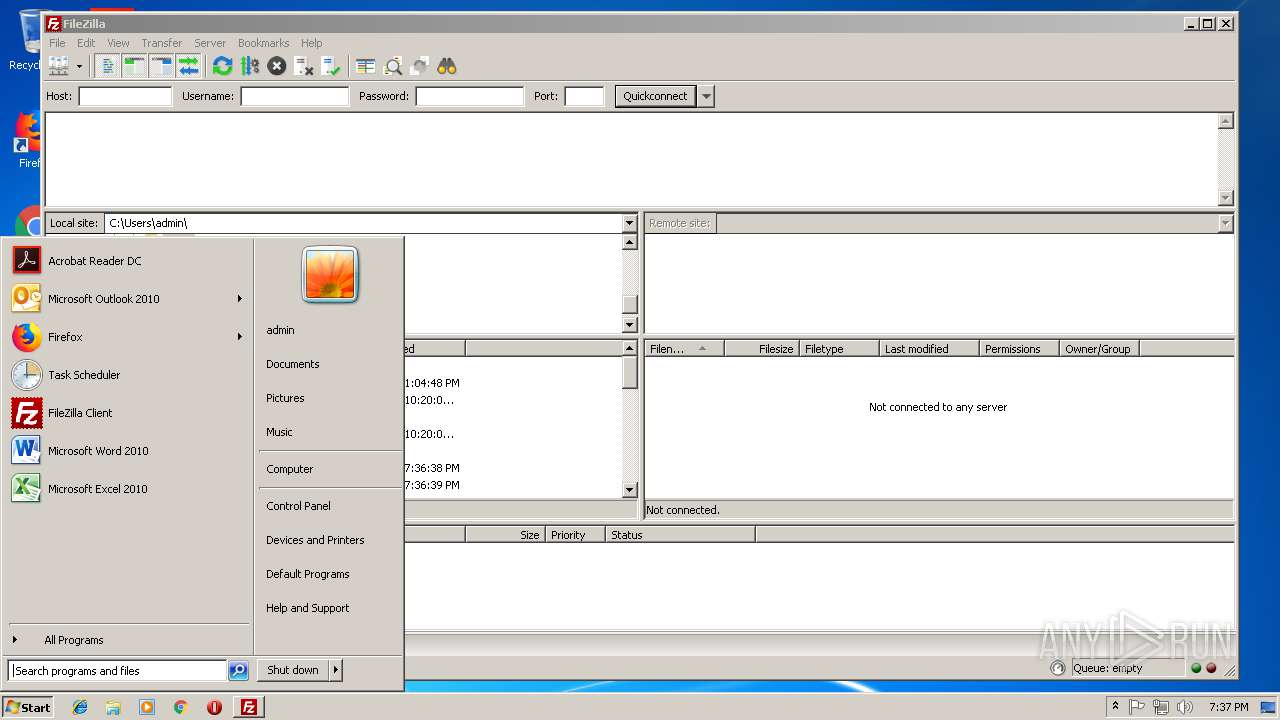This screenshot has width=1280, height=720.
Task: Expand All Programs list
Action: pyautogui.click(x=128, y=640)
